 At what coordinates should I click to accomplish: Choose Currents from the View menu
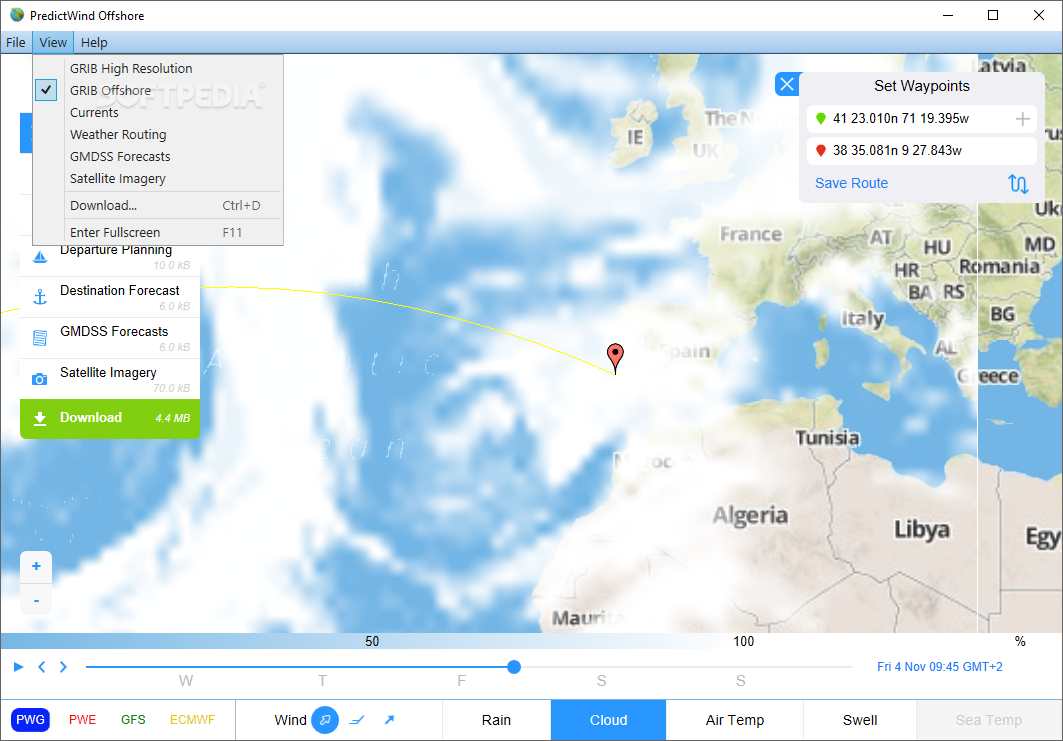pos(158,113)
